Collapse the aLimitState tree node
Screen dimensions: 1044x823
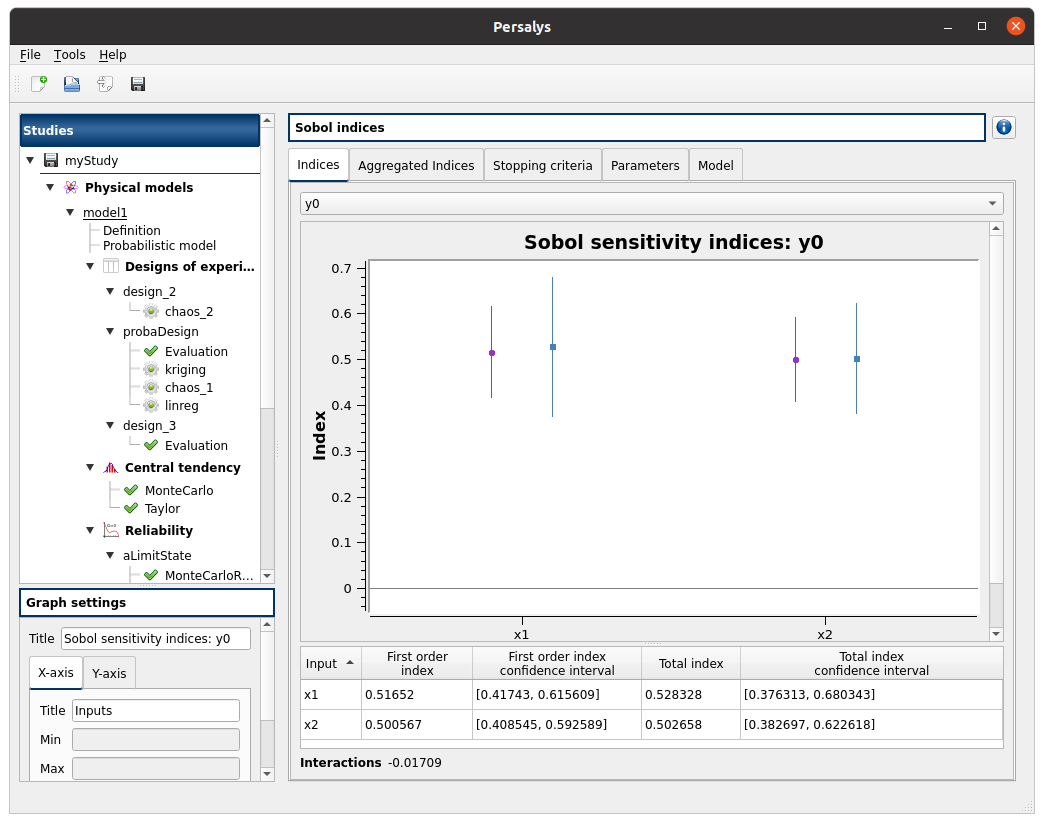tap(110, 555)
